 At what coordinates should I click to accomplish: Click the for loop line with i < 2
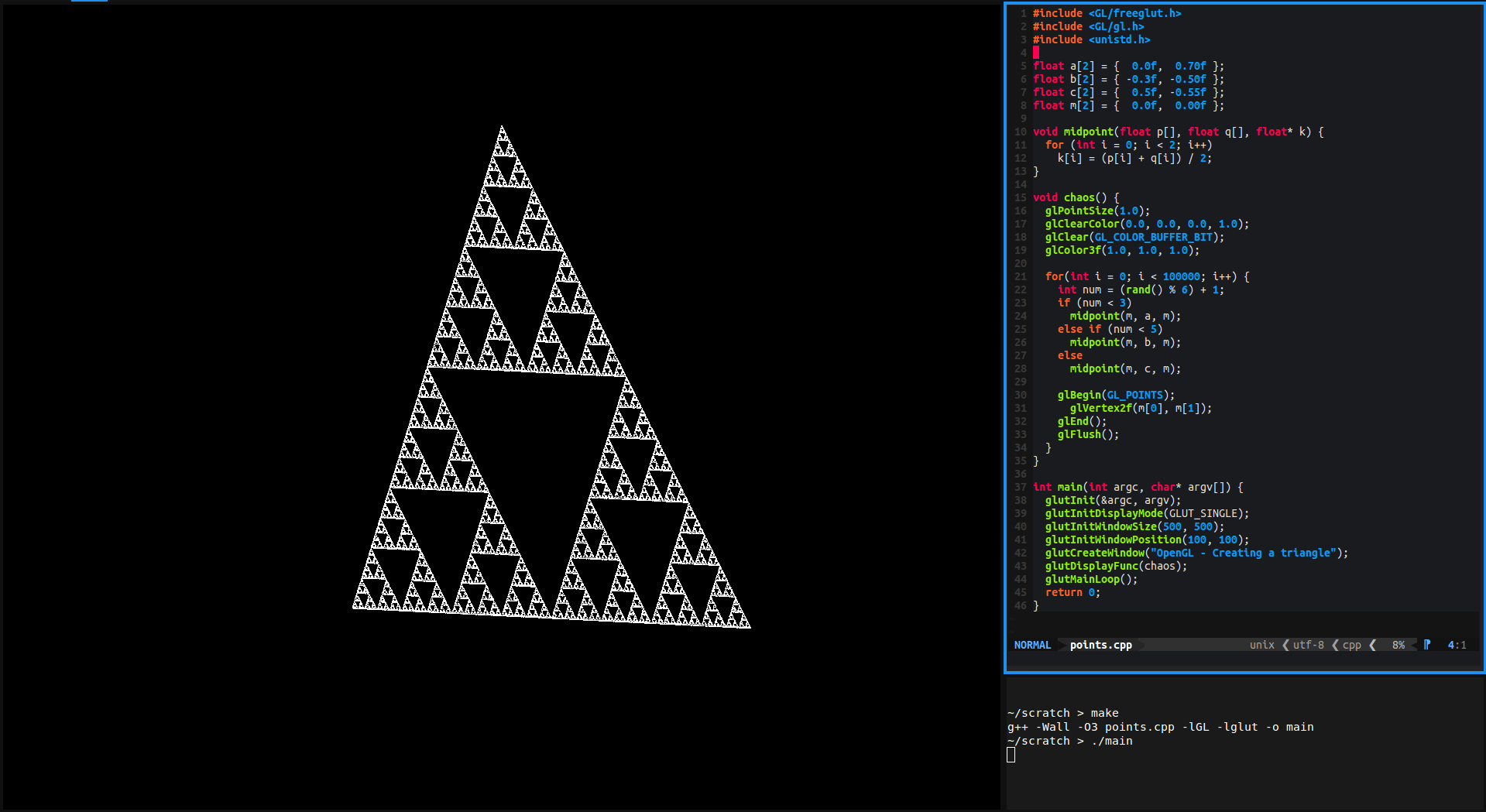[x=1128, y=145]
